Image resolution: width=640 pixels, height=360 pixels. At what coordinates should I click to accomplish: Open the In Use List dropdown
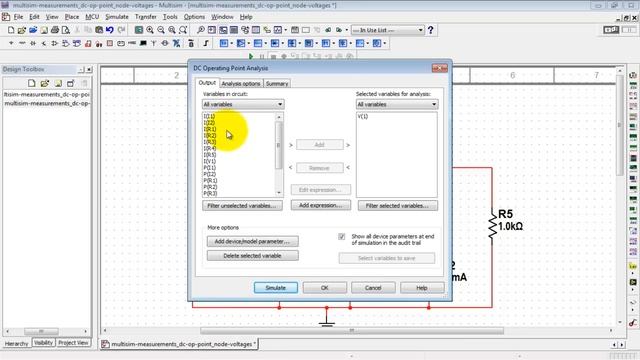tap(387, 30)
